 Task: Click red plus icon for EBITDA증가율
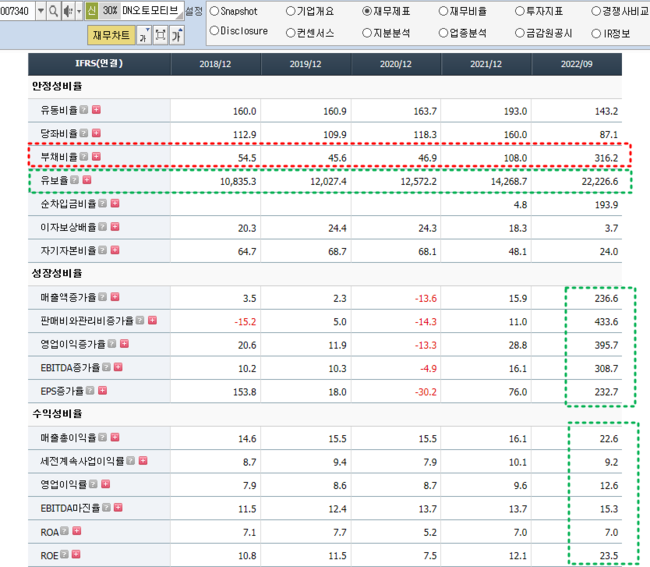[x=118, y=367]
